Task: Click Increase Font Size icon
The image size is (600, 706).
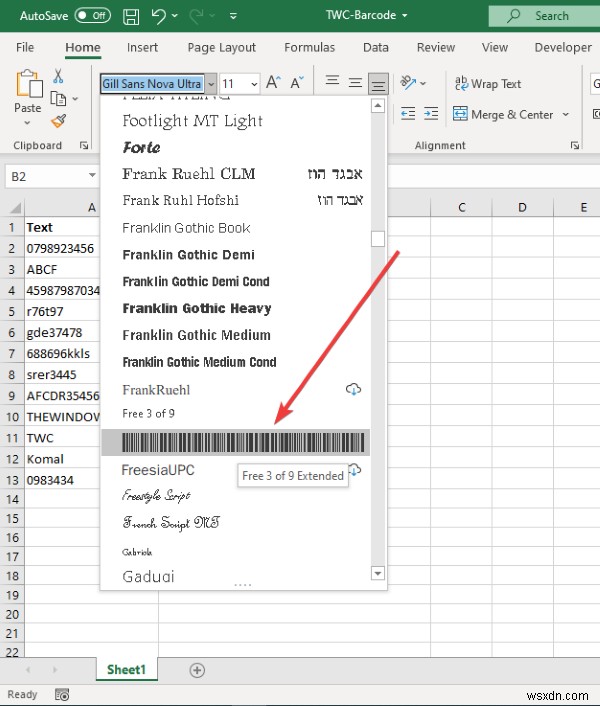Action: (x=273, y=83)
